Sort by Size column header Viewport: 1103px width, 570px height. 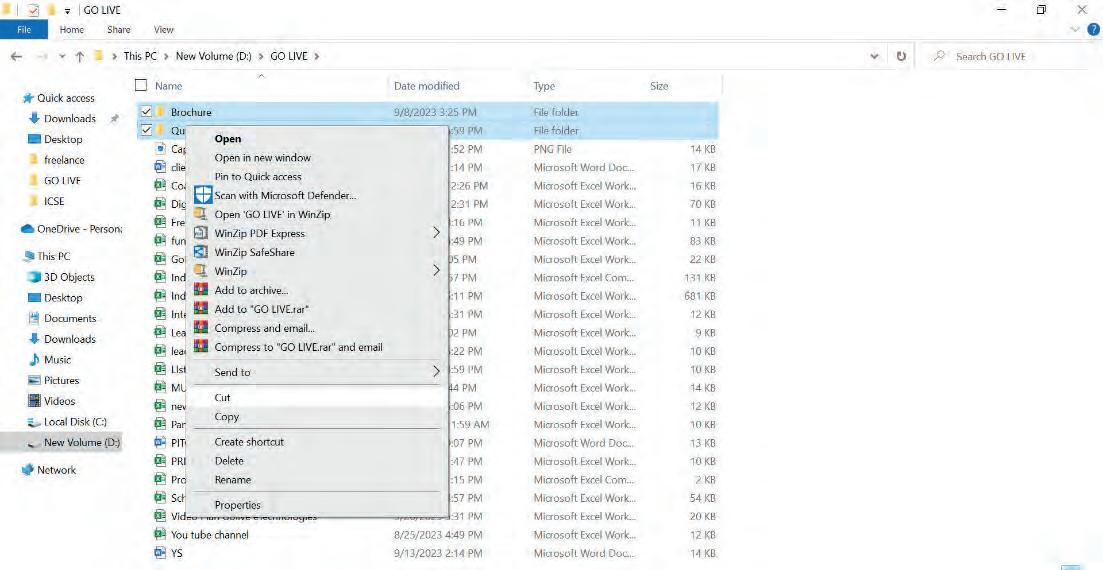click(x=659, y=86)
